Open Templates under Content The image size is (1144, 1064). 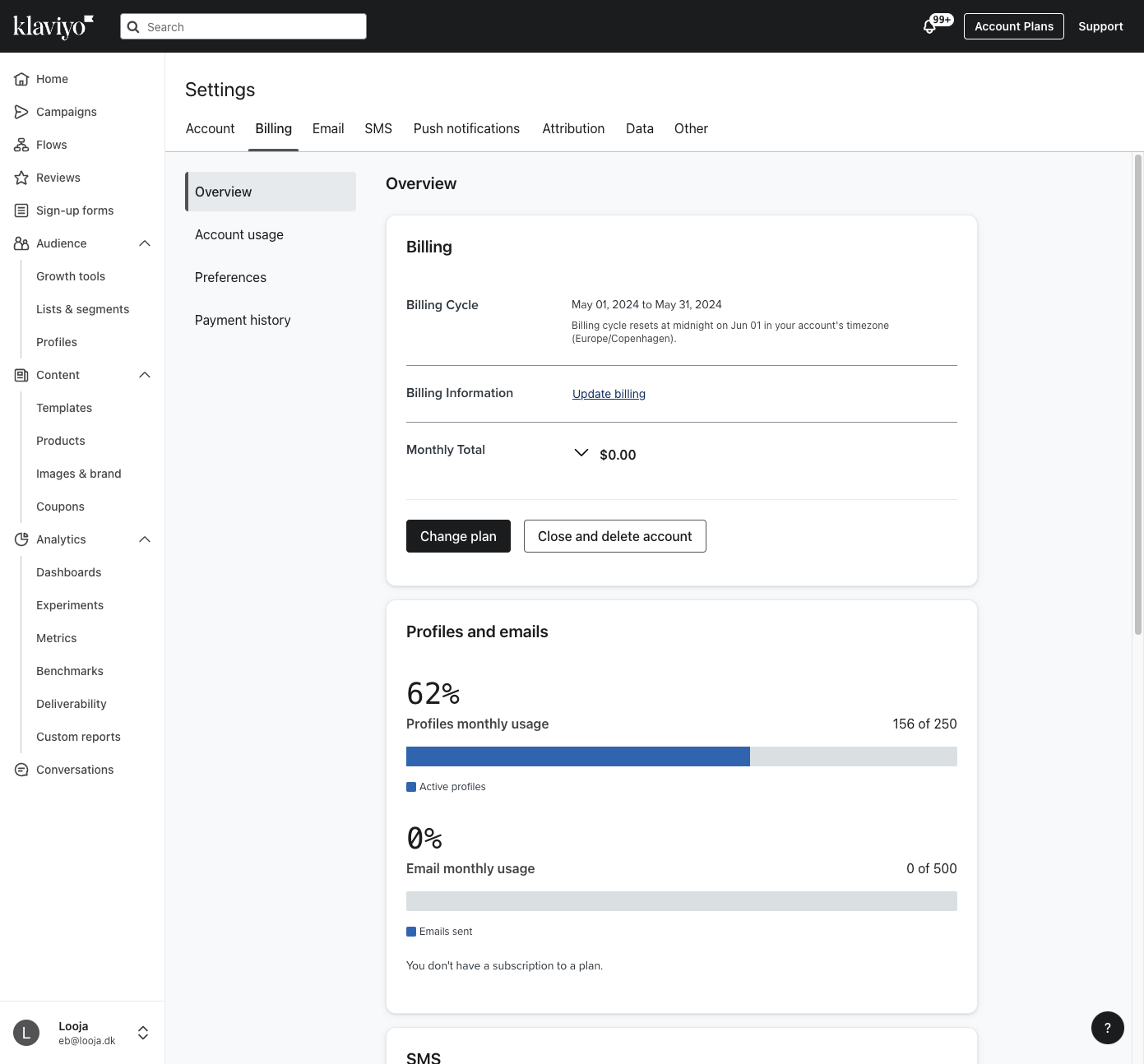64,408
